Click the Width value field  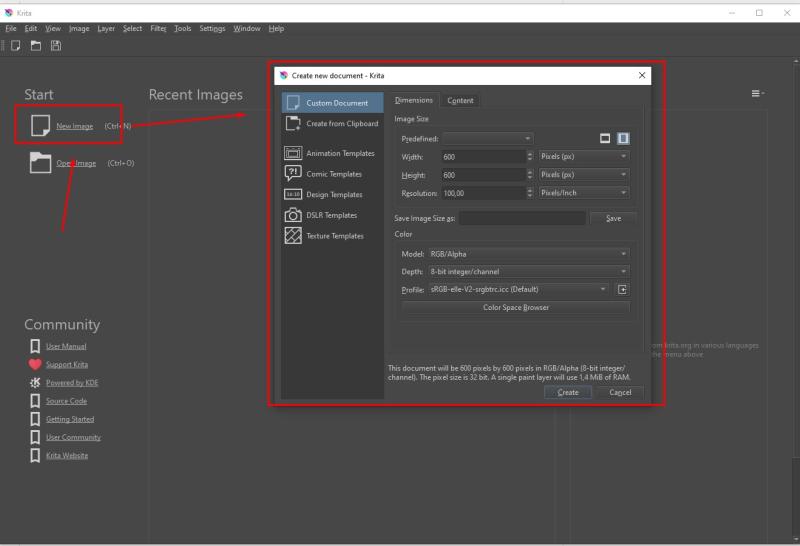tap(484, 157)
